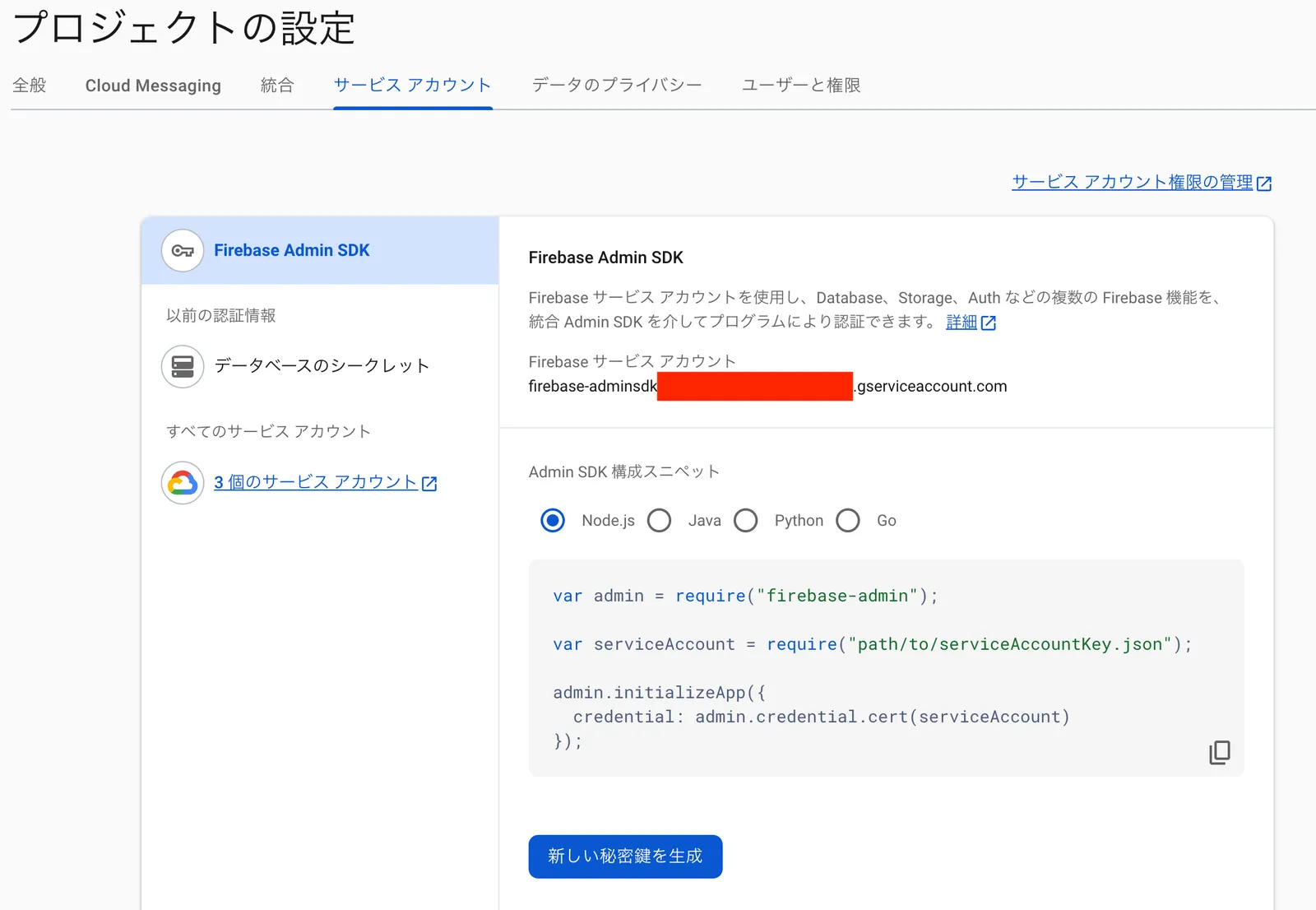Screen dimensions: 1316x910
Task: Click the code line require("firebase-admin")
Action: pyautogui.click(x=745, y=596)
